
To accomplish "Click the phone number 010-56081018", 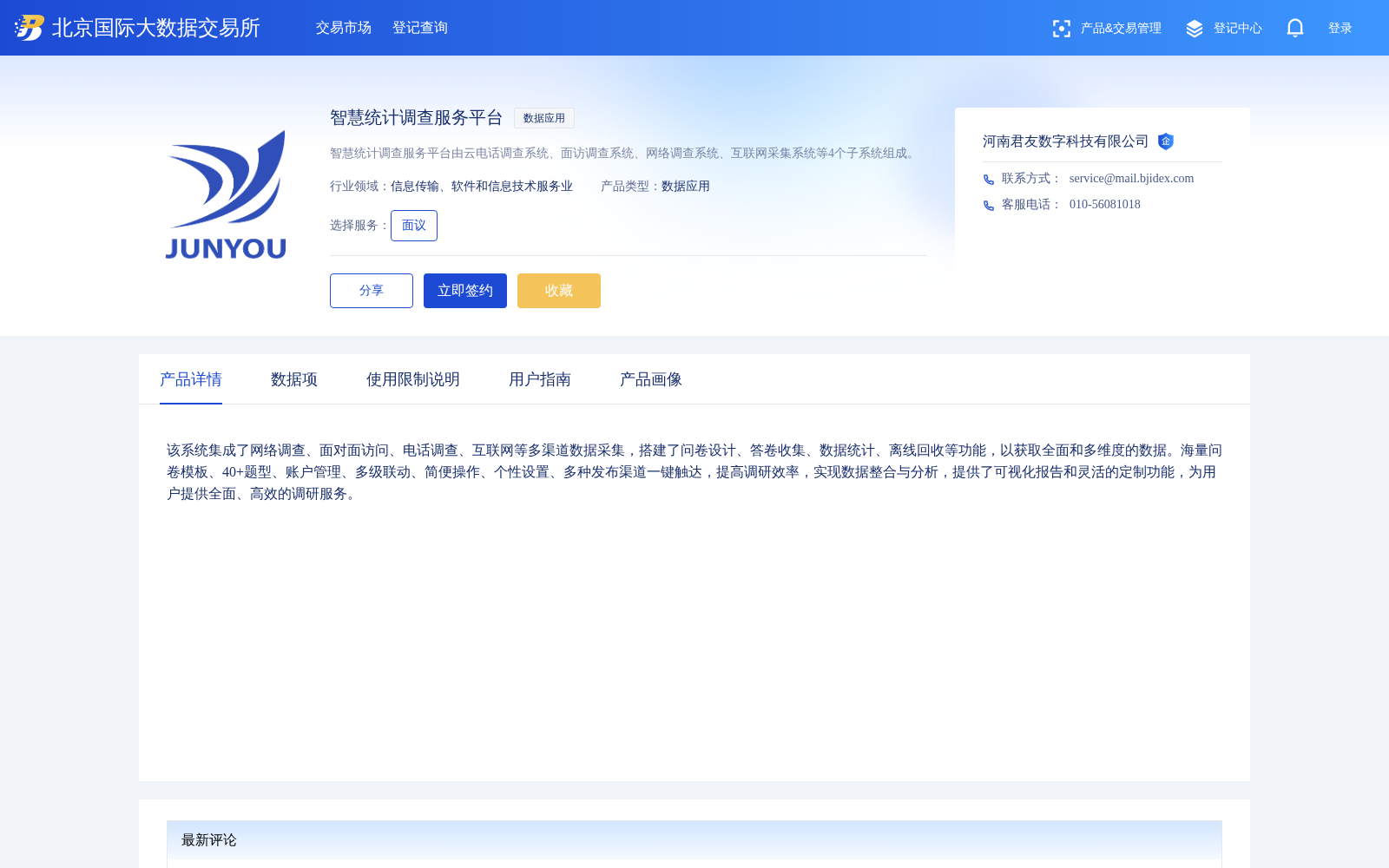I will tap(1105, 205).
